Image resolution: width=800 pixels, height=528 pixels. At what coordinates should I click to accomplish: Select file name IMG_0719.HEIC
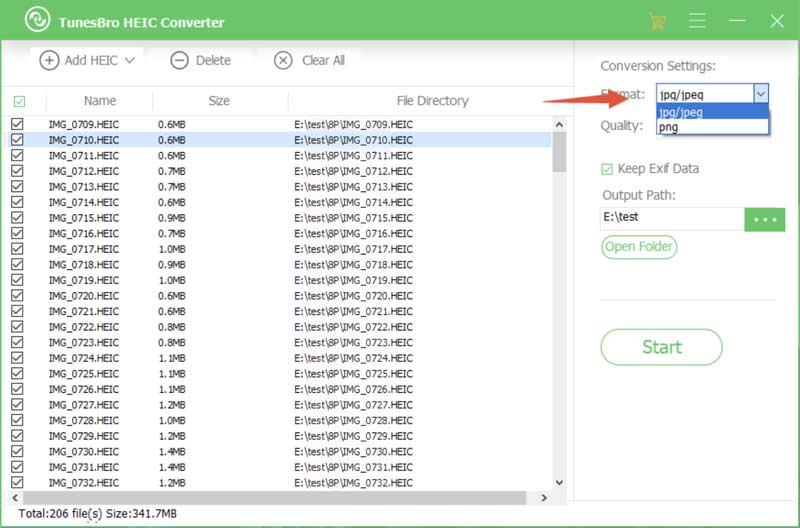tap(84, 280)
